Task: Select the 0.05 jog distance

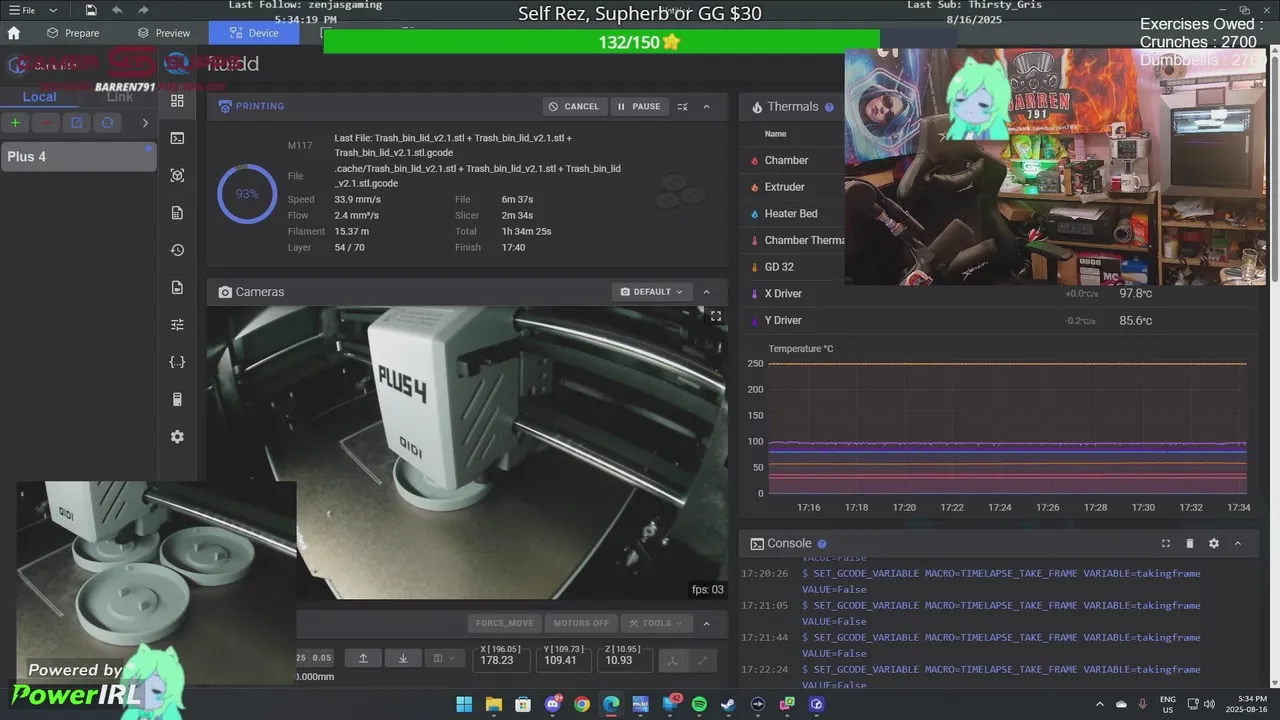Action: point(322,658)
